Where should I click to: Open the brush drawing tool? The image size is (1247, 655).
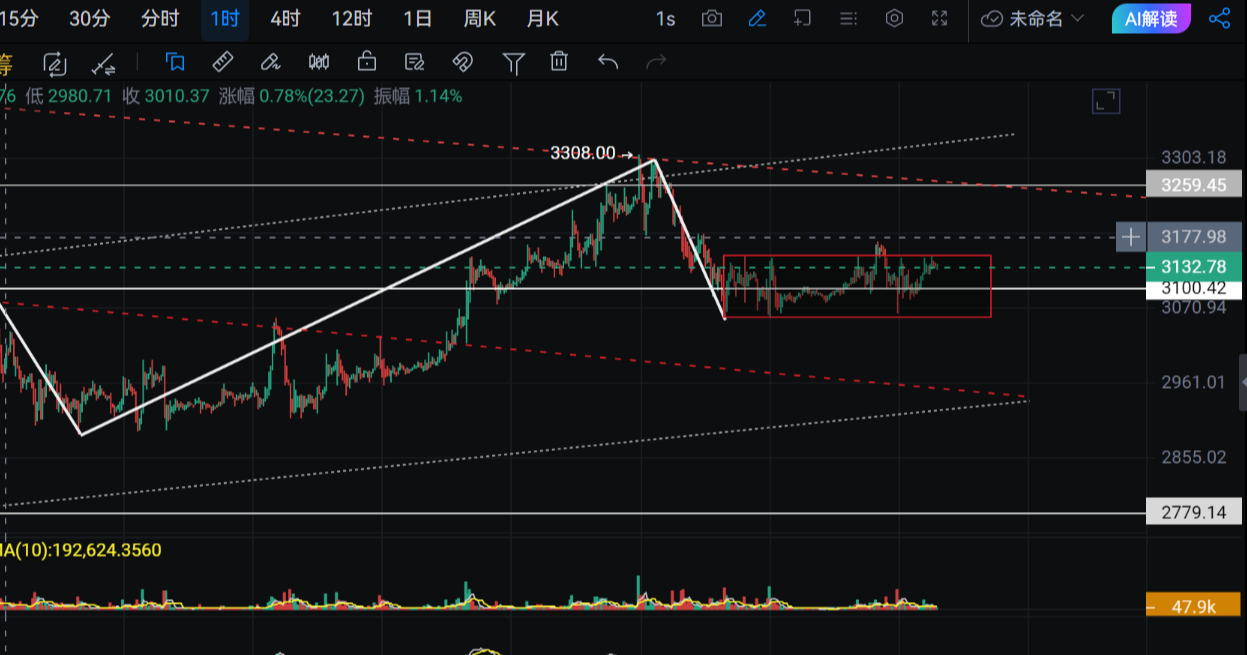pos(270,62)
